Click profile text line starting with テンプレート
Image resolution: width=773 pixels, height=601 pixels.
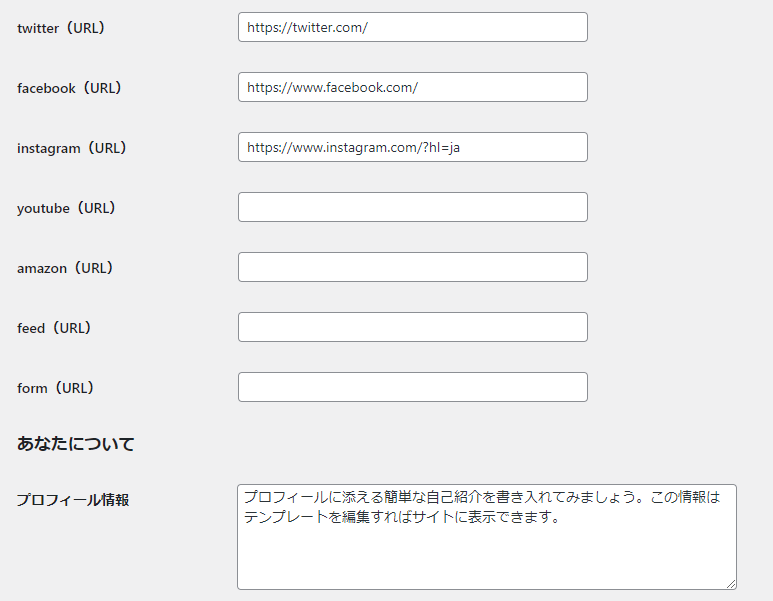[402, 517]
